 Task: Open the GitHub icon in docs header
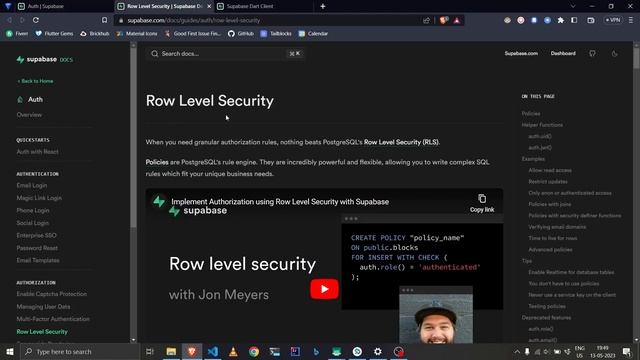point(592,53)
